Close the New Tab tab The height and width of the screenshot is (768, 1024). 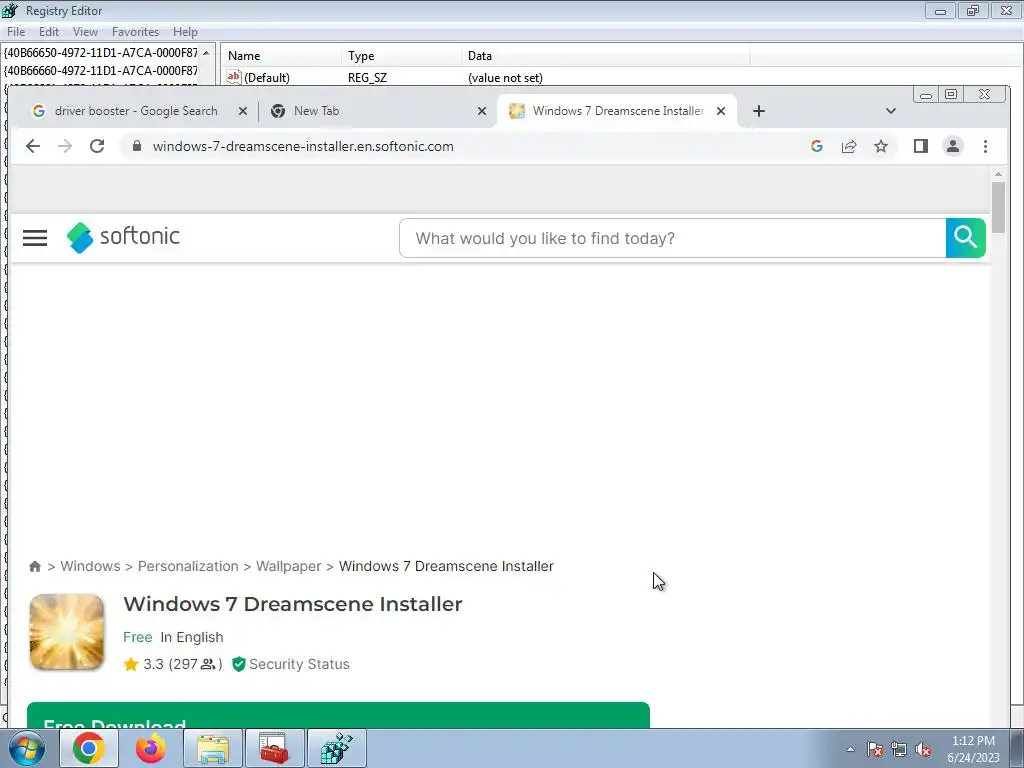pos(482,111)
